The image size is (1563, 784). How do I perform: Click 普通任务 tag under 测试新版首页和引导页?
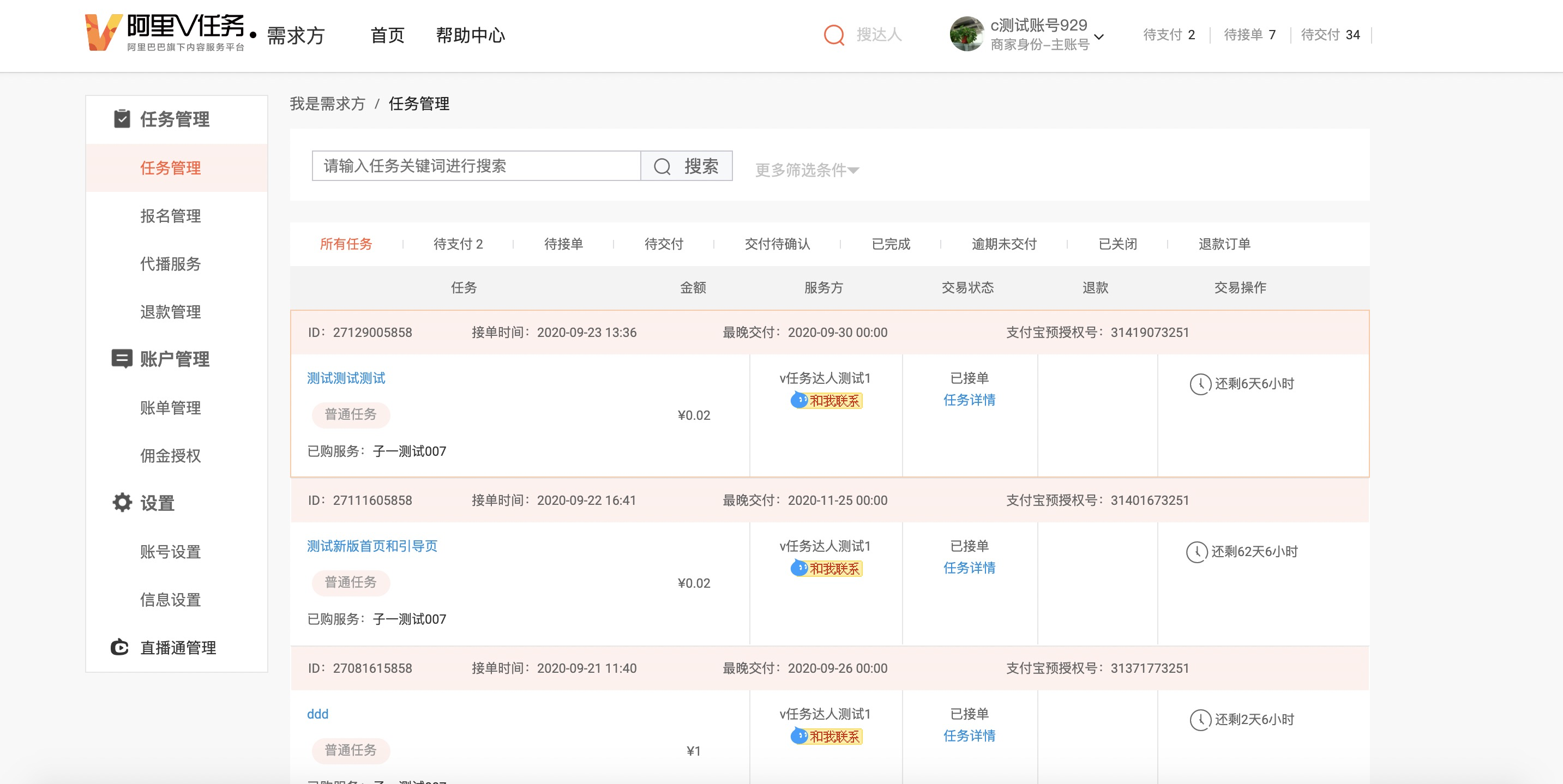pyautogui.click(x=351, y=582)
